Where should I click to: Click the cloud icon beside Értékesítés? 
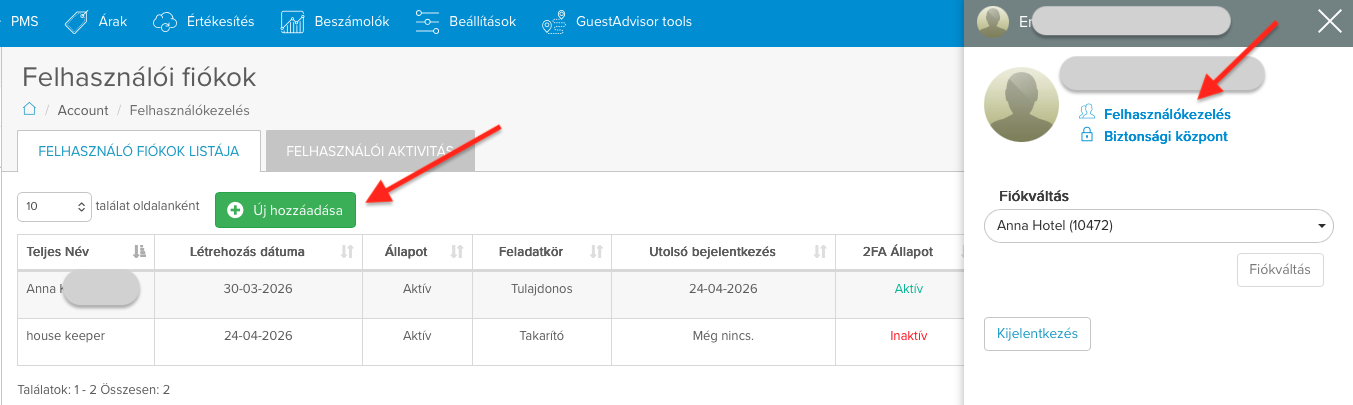pos(165,21)
